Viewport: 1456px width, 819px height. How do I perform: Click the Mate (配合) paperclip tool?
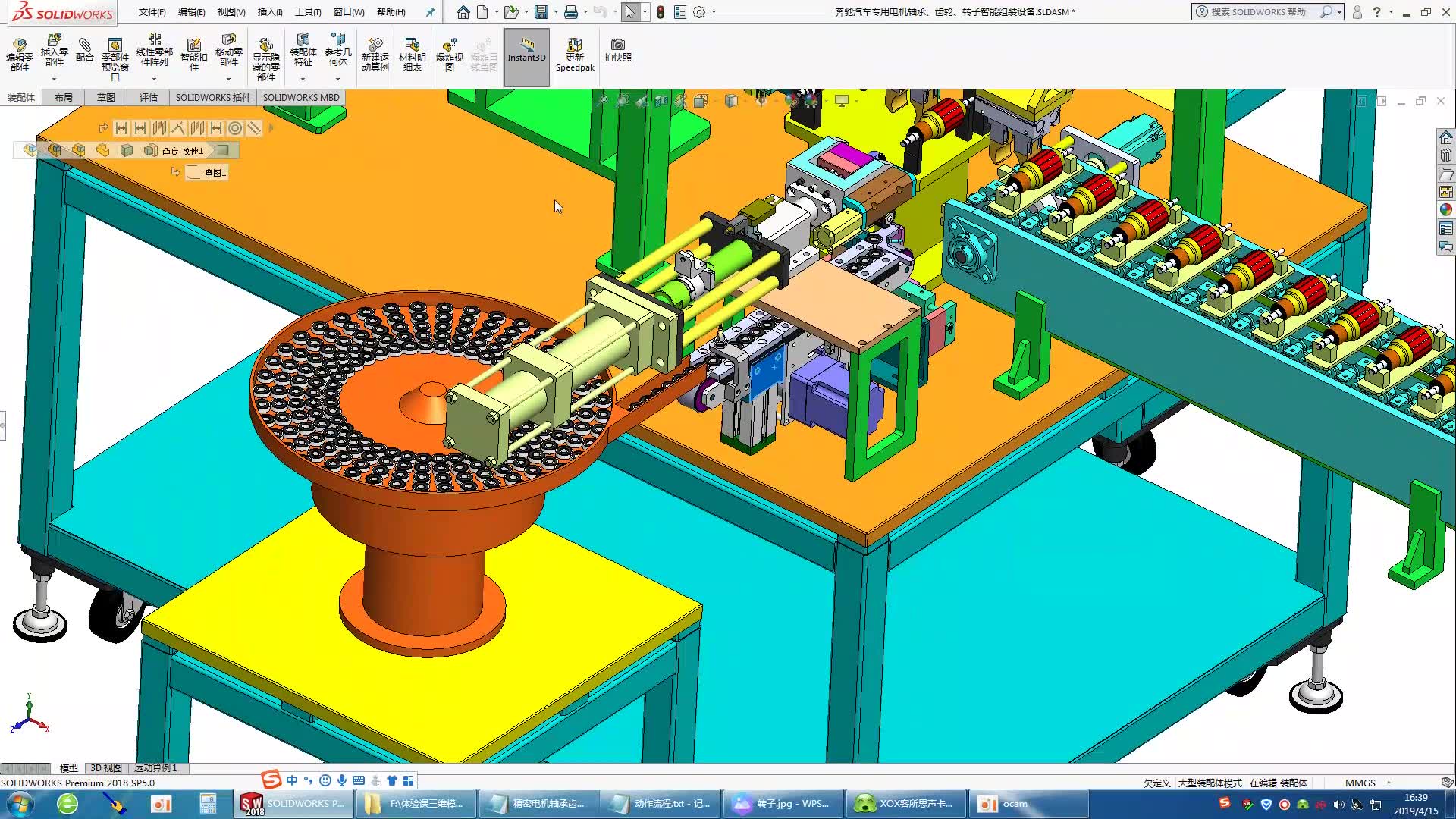point(85,50)
